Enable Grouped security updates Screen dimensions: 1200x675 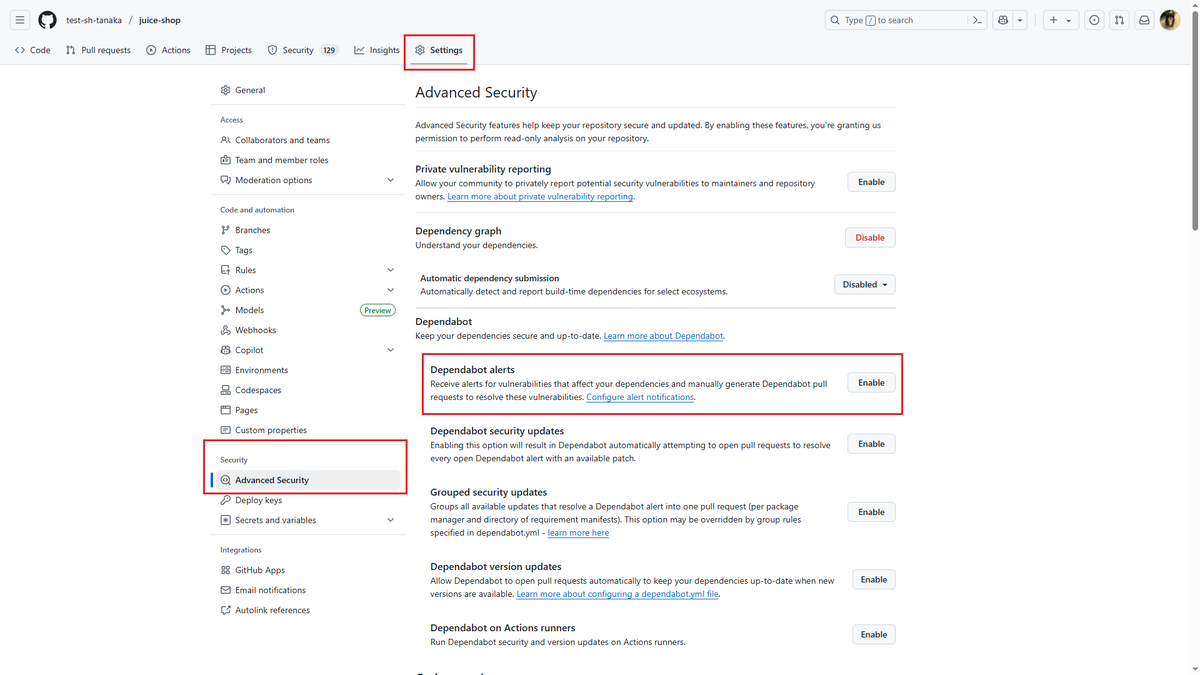click(871, 512)
